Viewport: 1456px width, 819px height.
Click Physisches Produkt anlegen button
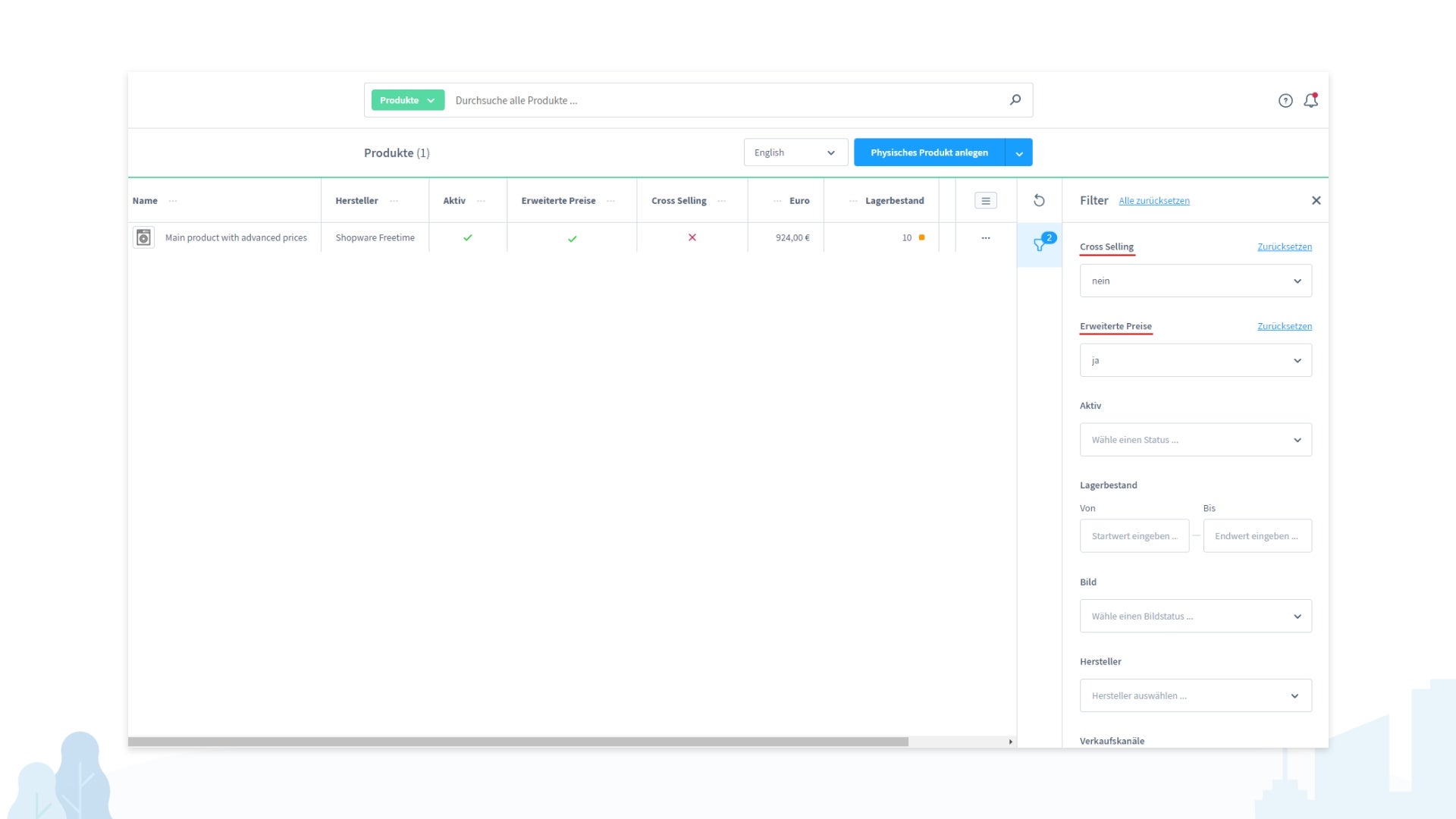(x=929, y=152)
